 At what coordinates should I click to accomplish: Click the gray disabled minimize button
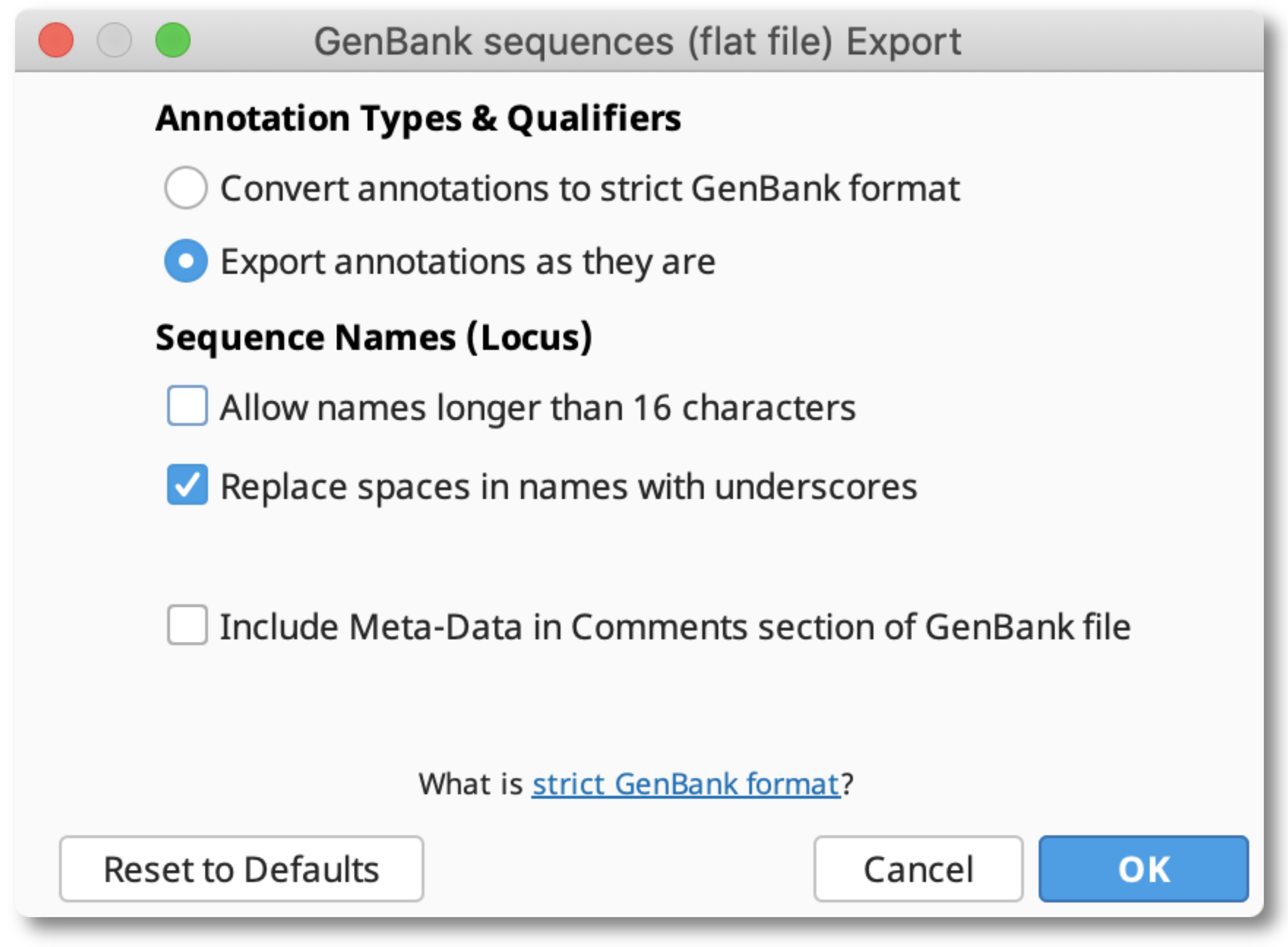pos(114,41)
